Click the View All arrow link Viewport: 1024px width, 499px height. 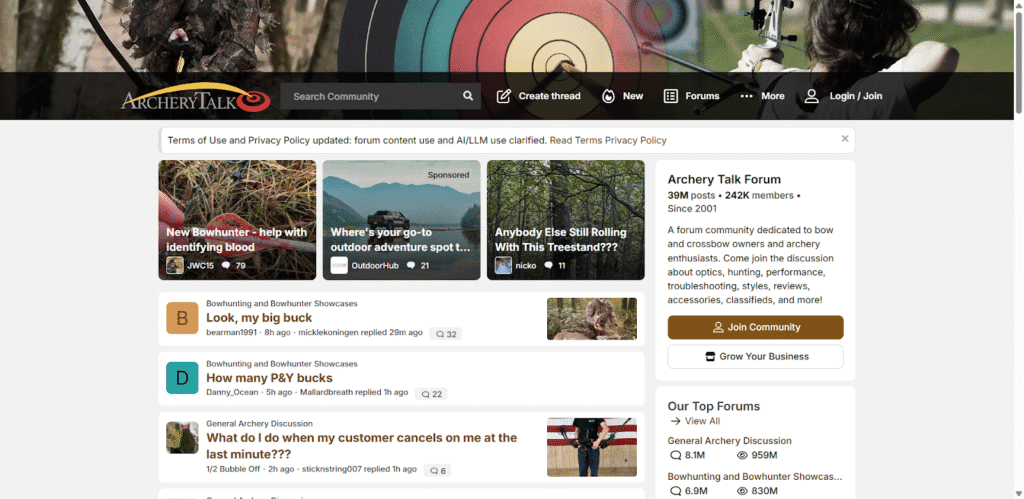coord(694,421)
